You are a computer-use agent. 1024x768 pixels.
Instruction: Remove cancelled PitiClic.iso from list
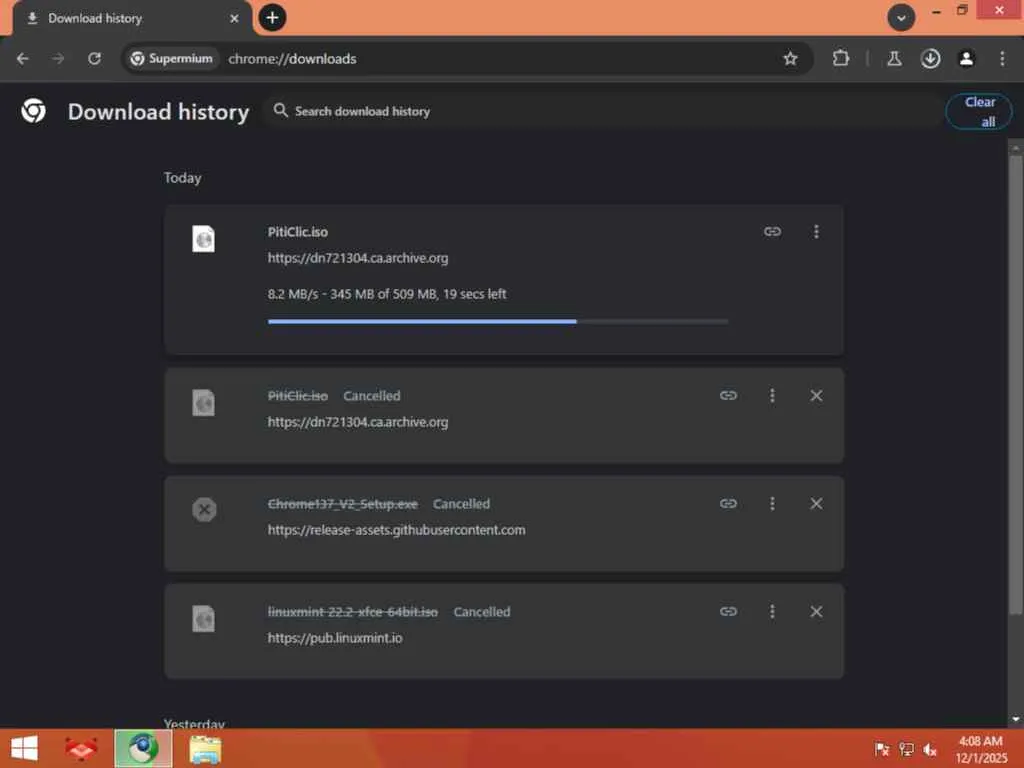tap(816, 396)
